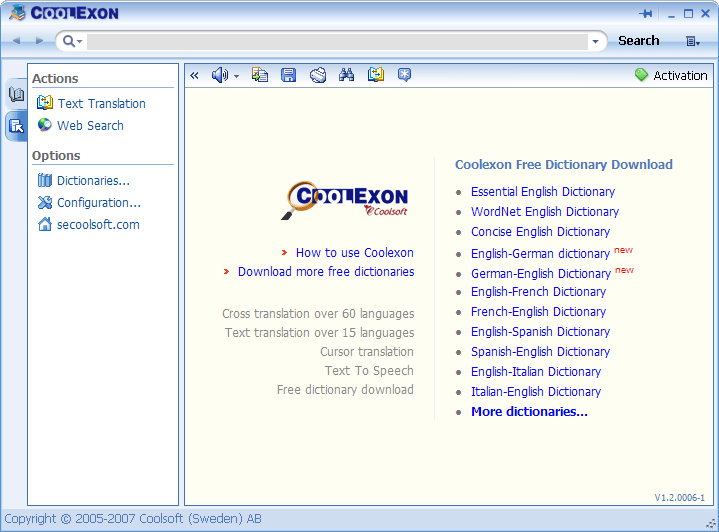Image resolution: width=719 pixels, height=532 pixels.
Task: Open the magnifier search-type dropdown
Action: coord(72,41)
